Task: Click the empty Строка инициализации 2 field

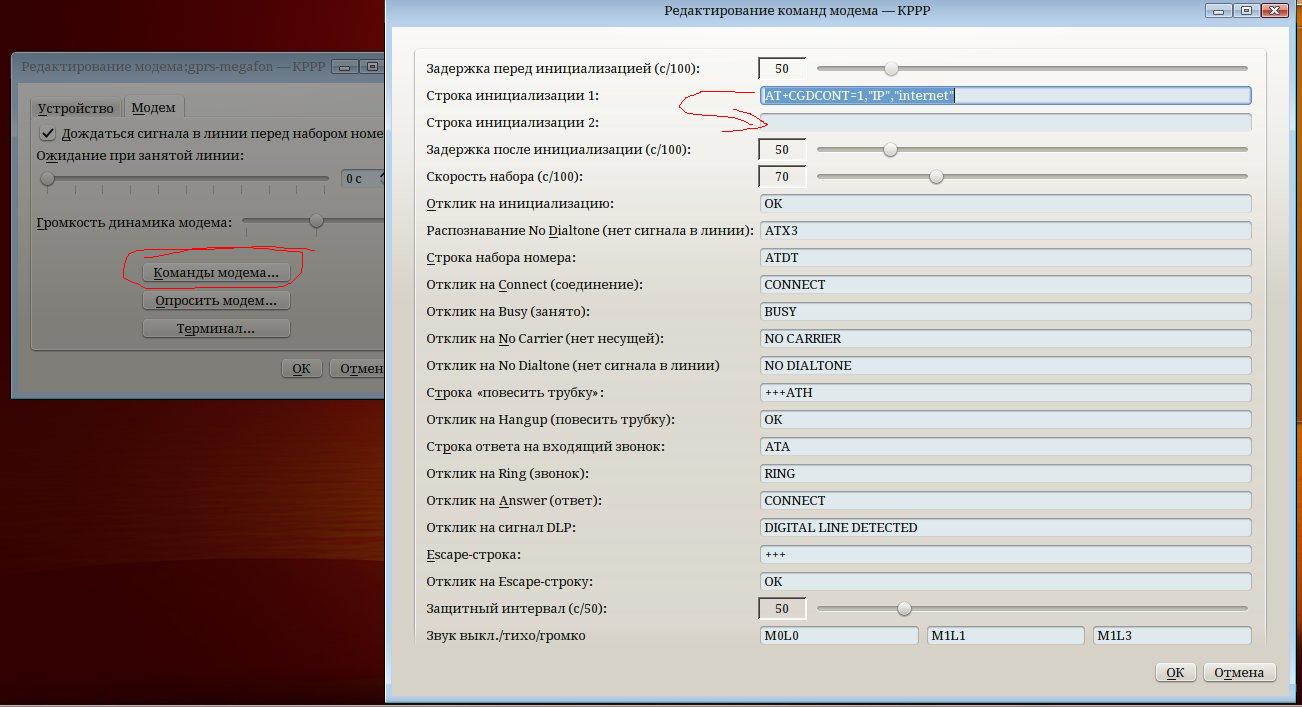Action: (x=1005, y=123)
